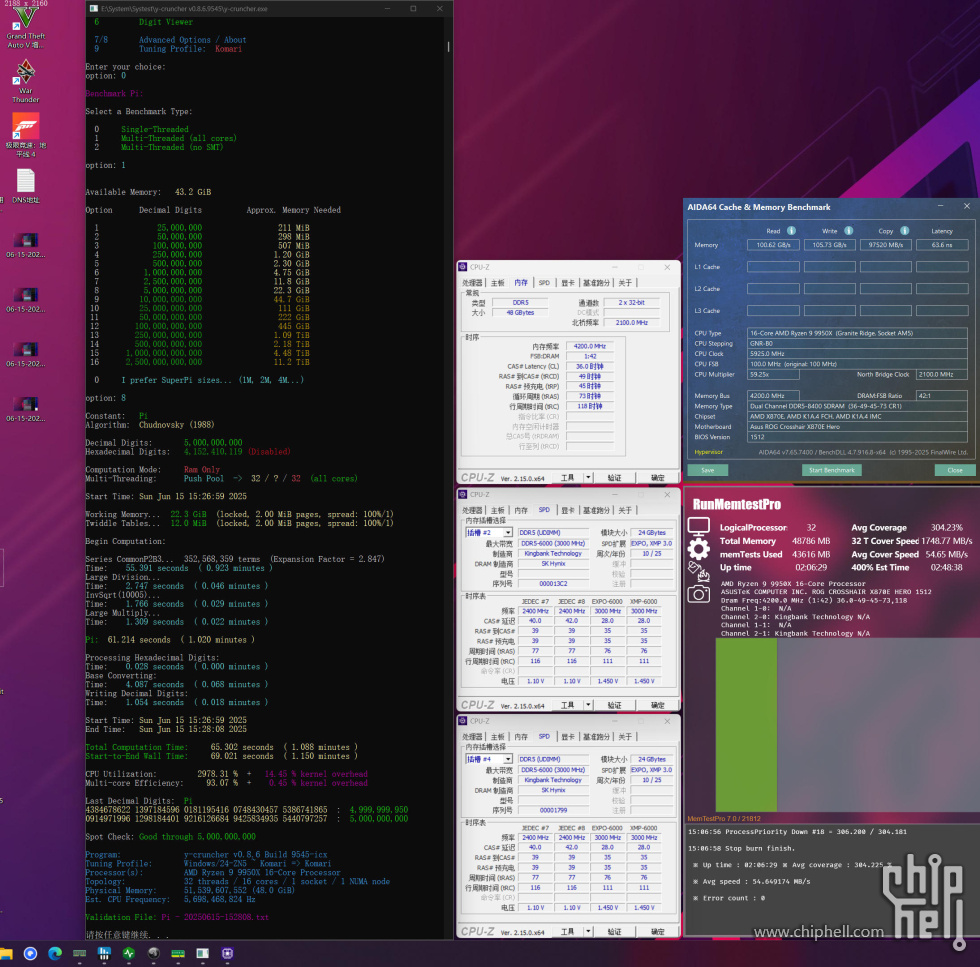Open the first 06-15-202 screenshot thumbnail on desktop
The height and width of the screenshot is (967, 980).
(x=26, y=245)
